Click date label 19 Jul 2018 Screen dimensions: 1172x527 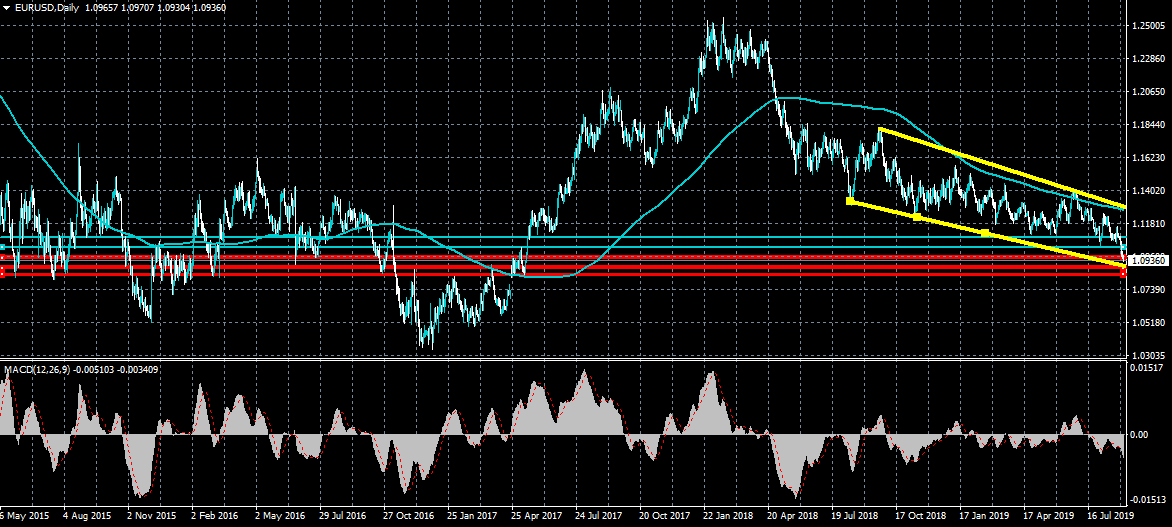click(857, 516)
